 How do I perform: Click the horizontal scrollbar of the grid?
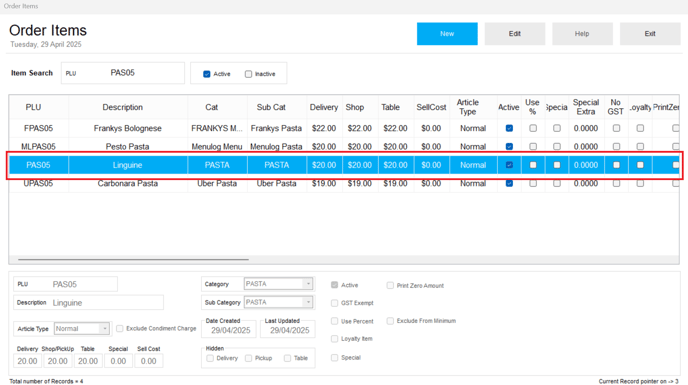(133, 259)
